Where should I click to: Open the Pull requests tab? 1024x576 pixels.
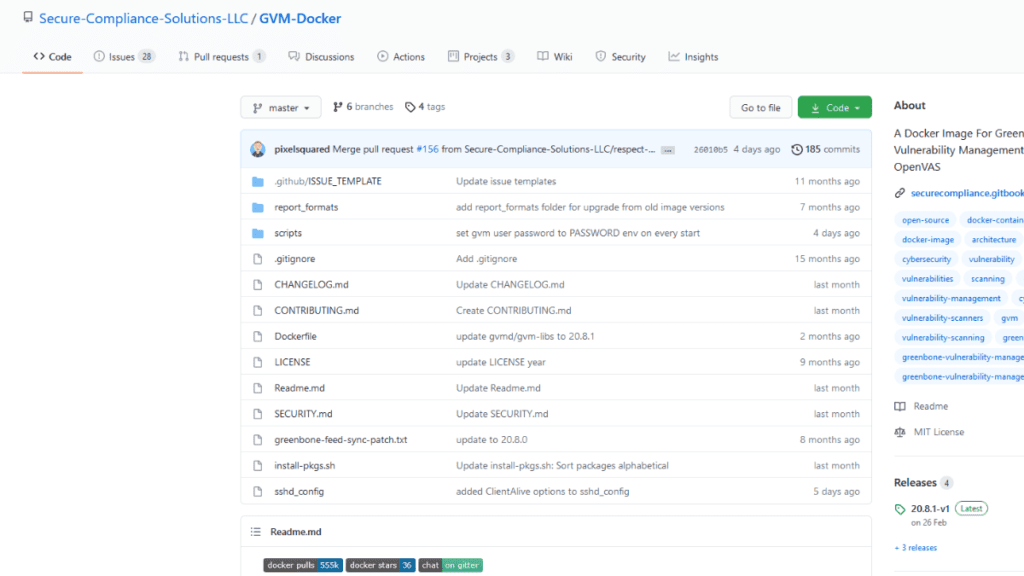221,57
